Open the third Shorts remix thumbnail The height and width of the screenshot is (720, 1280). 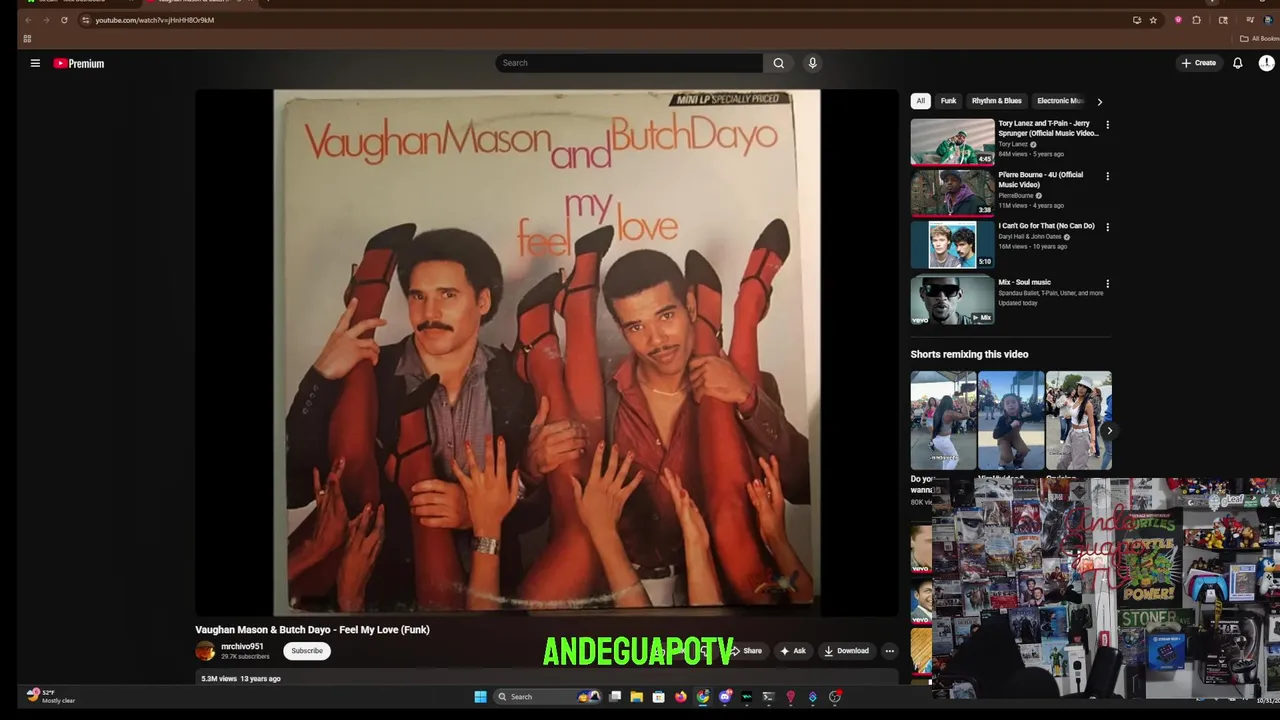click(1079, 420)
